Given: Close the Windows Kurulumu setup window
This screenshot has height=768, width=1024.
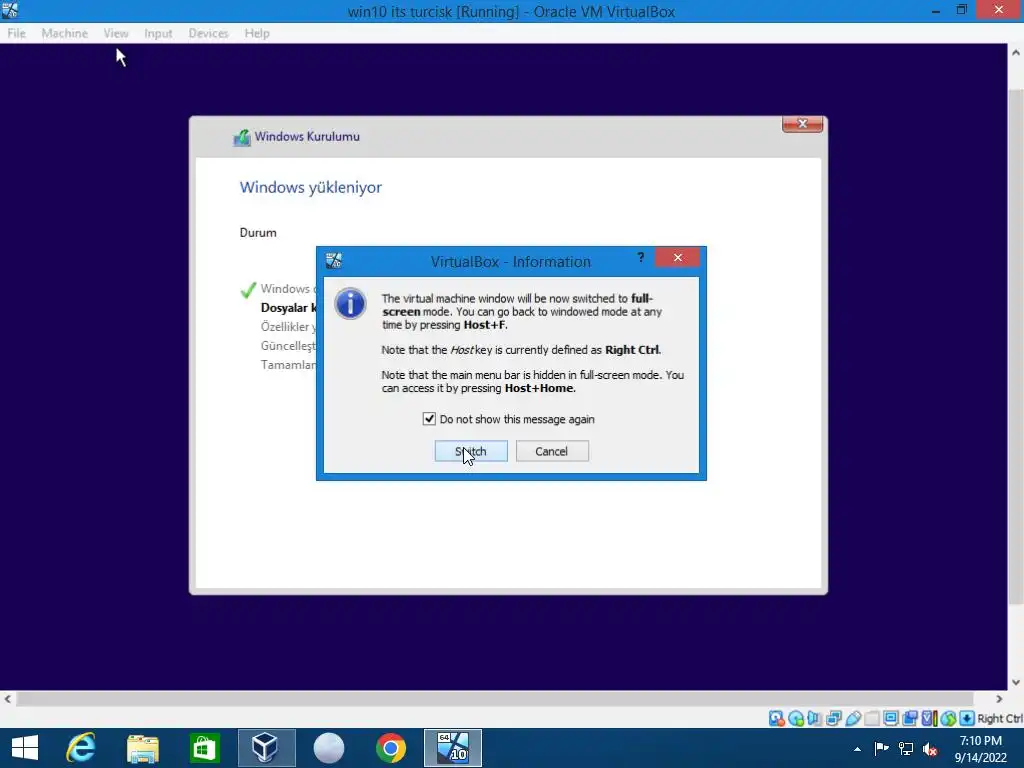Looking at the screenshot, I should [803, 123].
